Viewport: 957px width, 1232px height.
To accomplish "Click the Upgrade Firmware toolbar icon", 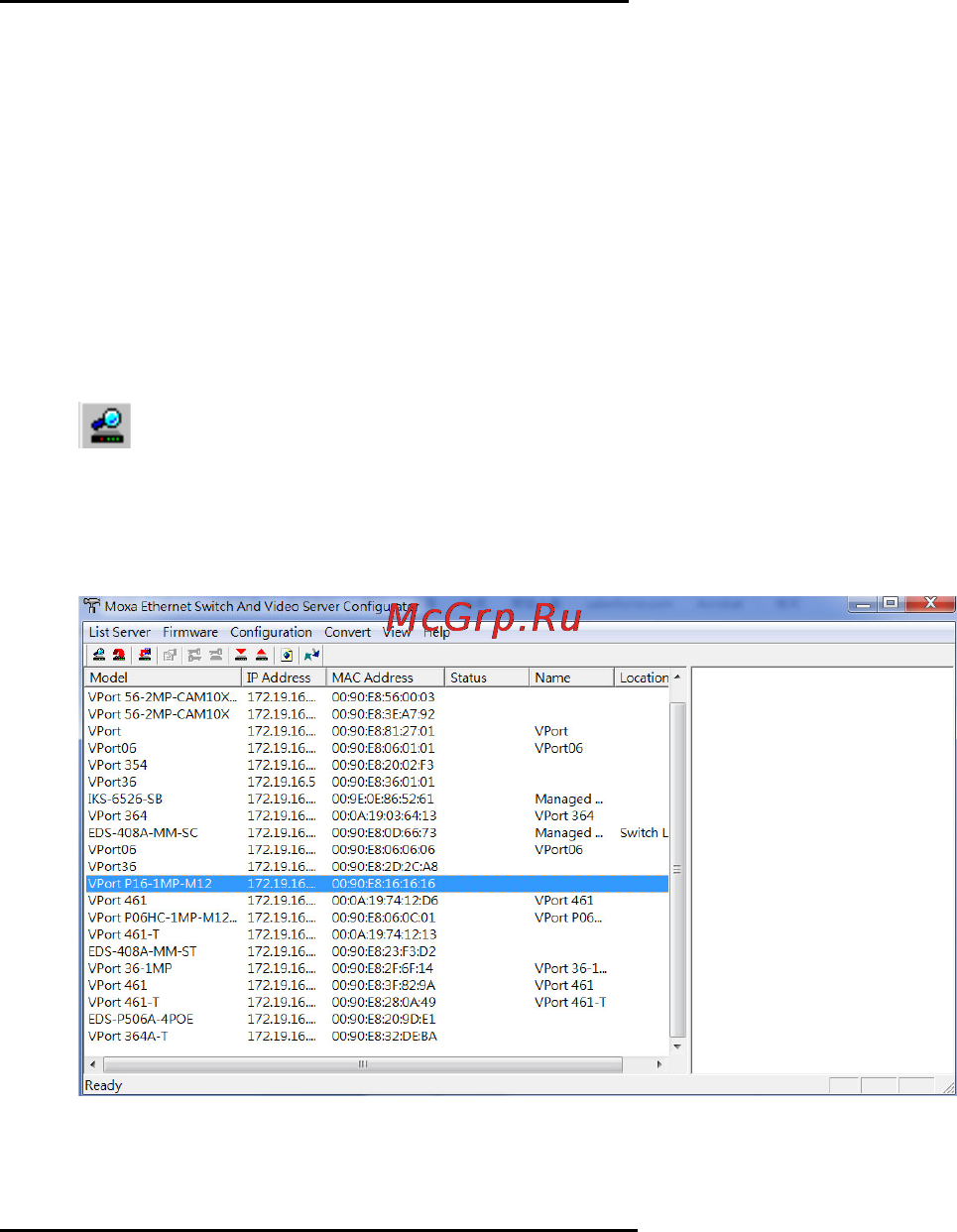I will [145, 655].
